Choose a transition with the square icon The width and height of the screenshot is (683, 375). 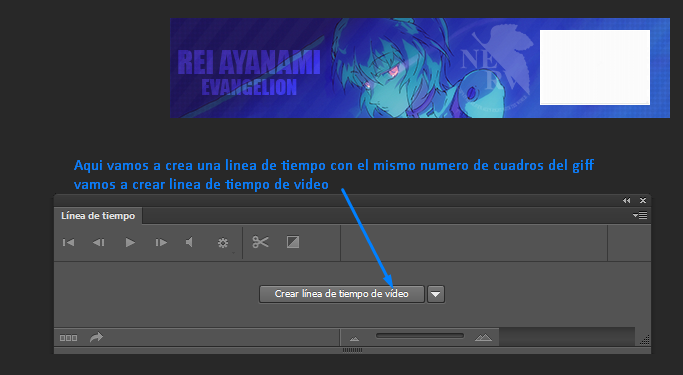(x=293, y=242)
